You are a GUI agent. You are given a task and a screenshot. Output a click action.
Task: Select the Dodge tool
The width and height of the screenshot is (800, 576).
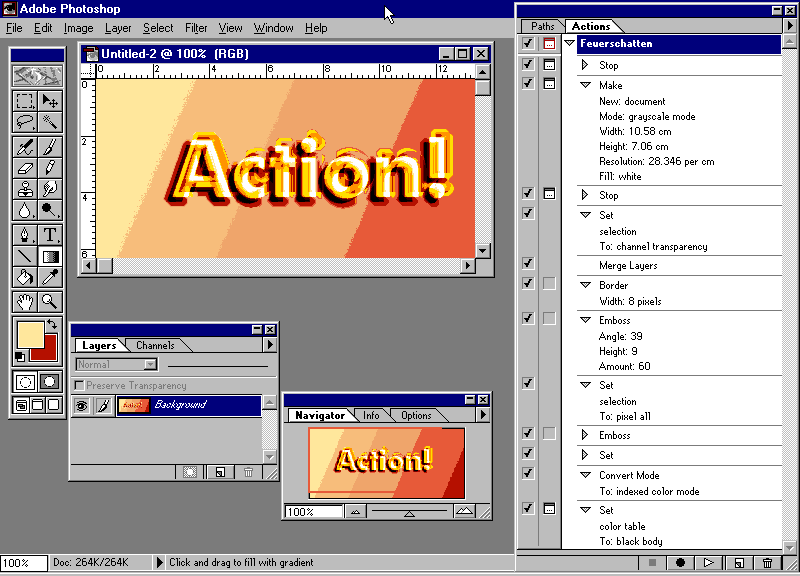coord(50,210)
